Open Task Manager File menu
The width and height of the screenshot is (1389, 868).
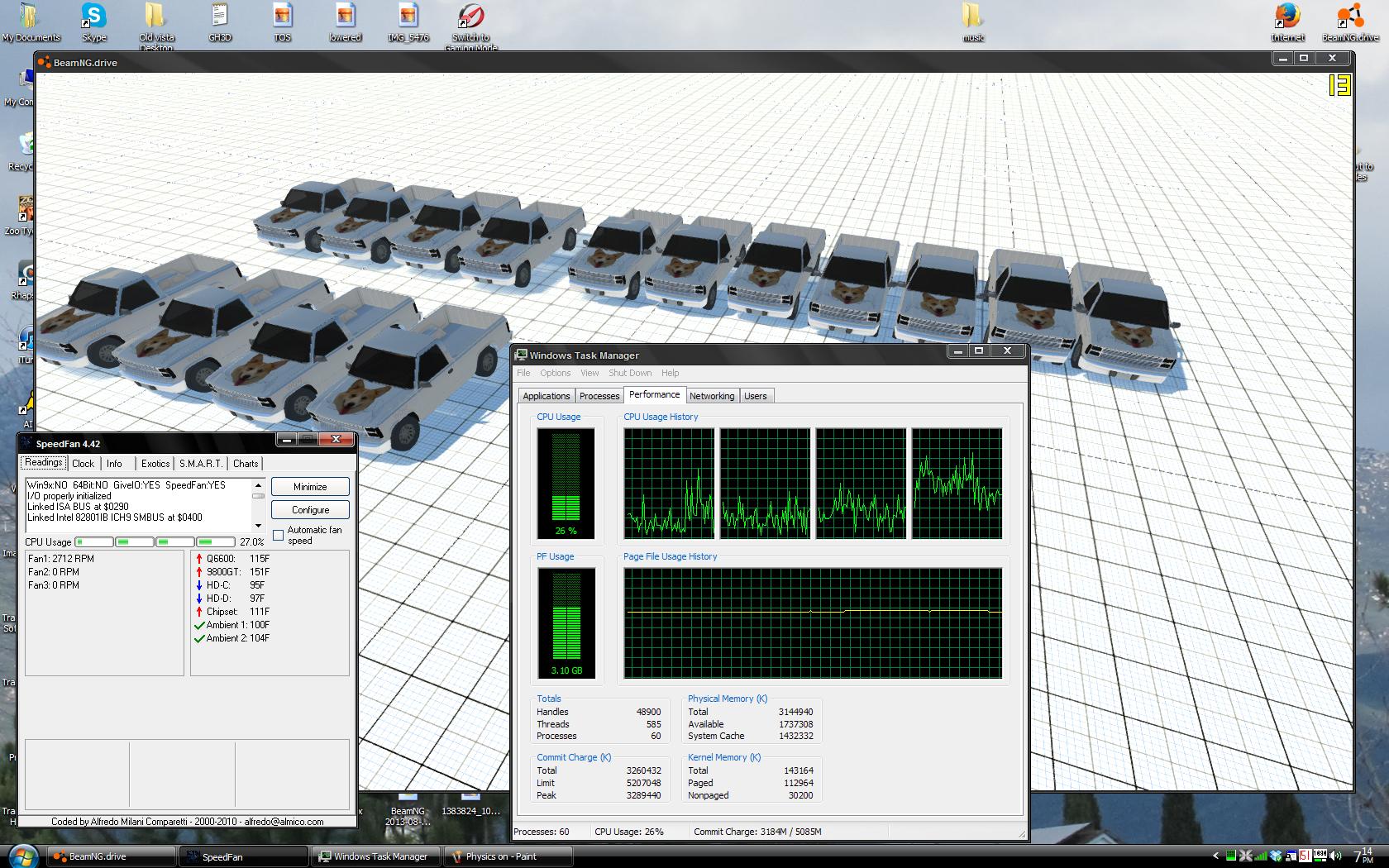click(523, 373)
